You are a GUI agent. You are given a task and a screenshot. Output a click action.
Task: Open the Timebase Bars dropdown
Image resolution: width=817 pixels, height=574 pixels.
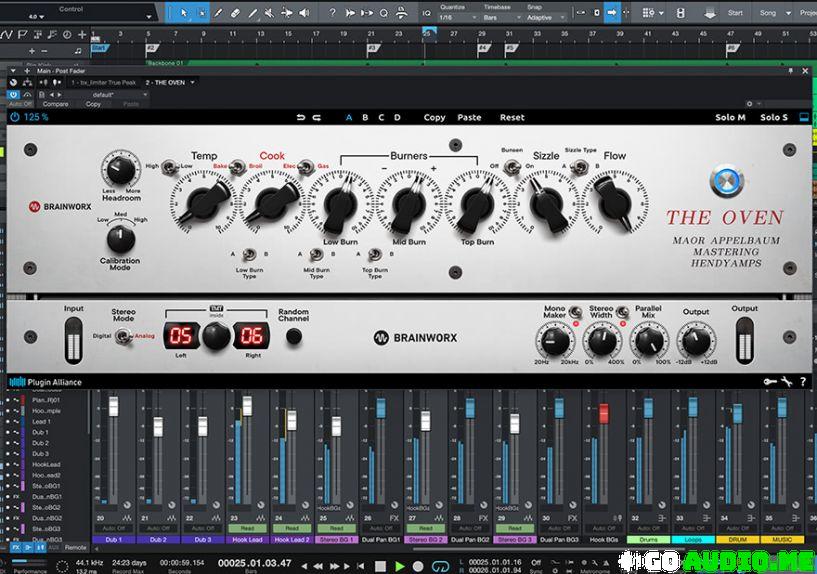click(x=502, y=17)
